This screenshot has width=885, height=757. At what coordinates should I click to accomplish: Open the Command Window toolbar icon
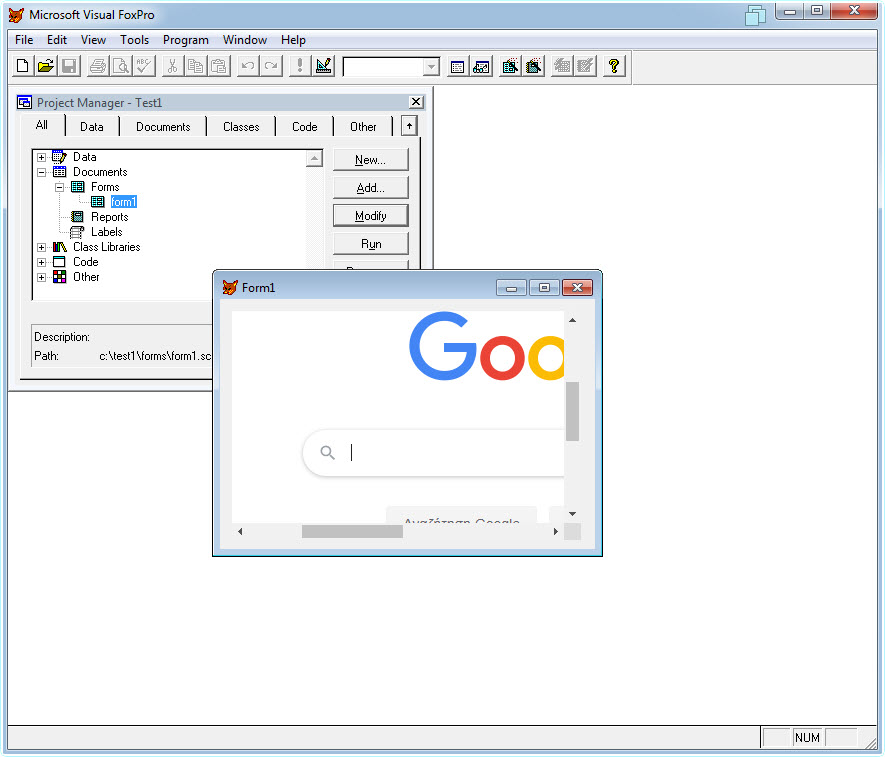(458, 66)
